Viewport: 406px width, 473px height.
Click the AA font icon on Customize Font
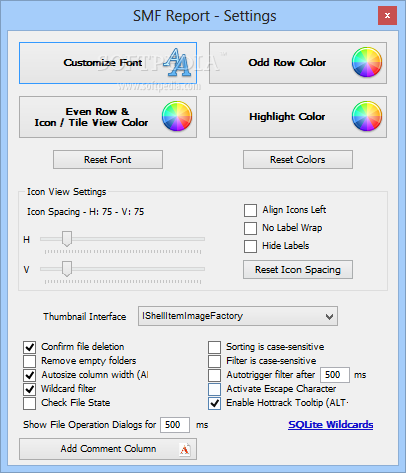tap(177, 62)
